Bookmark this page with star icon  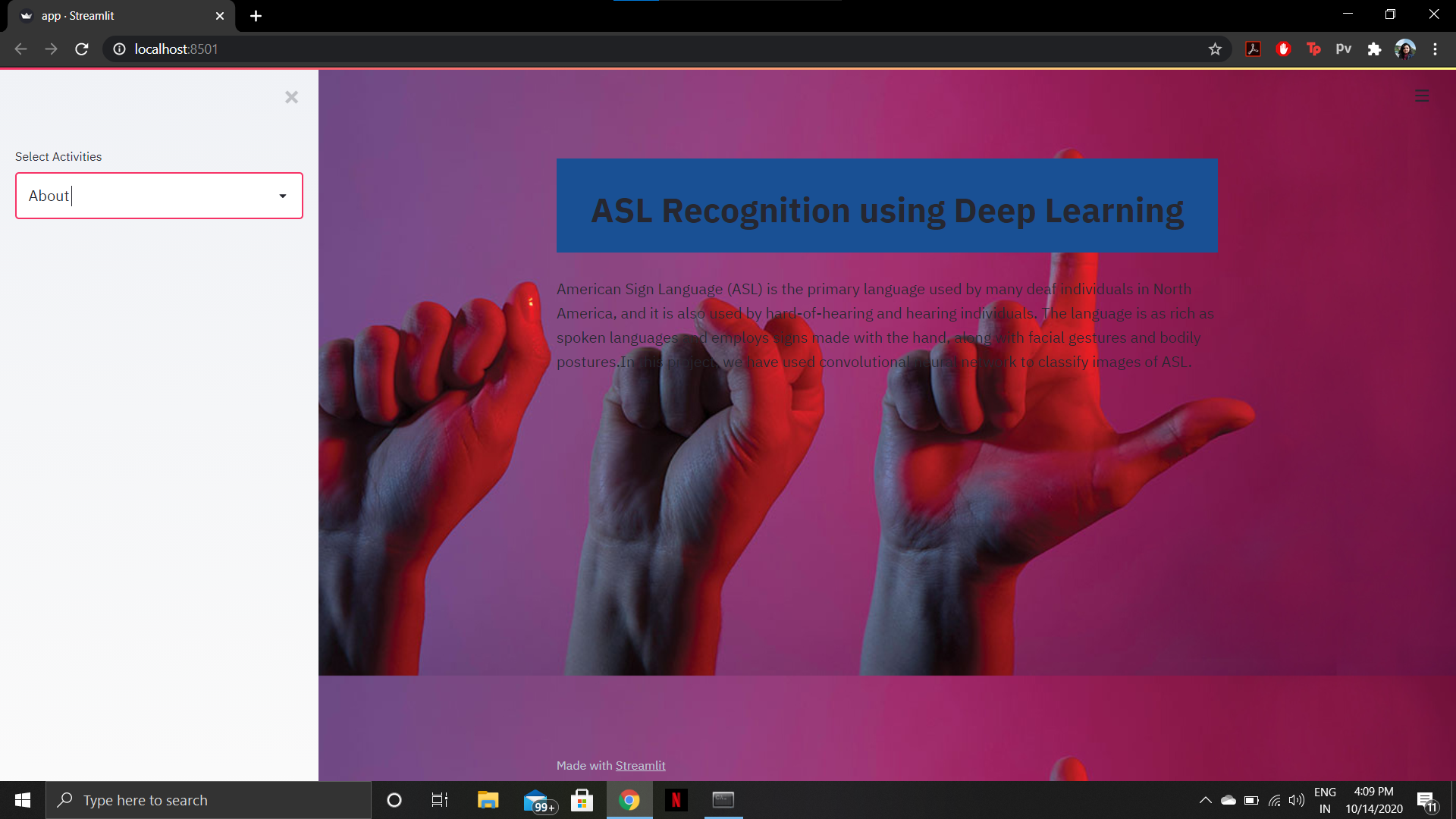tap(1215, 49)
